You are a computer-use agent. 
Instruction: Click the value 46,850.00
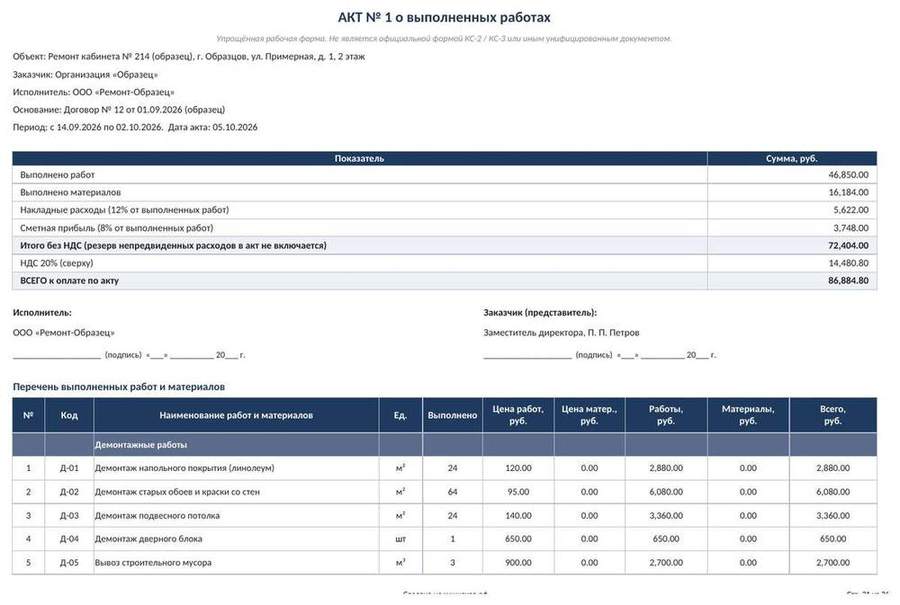(x=848, y=174)
